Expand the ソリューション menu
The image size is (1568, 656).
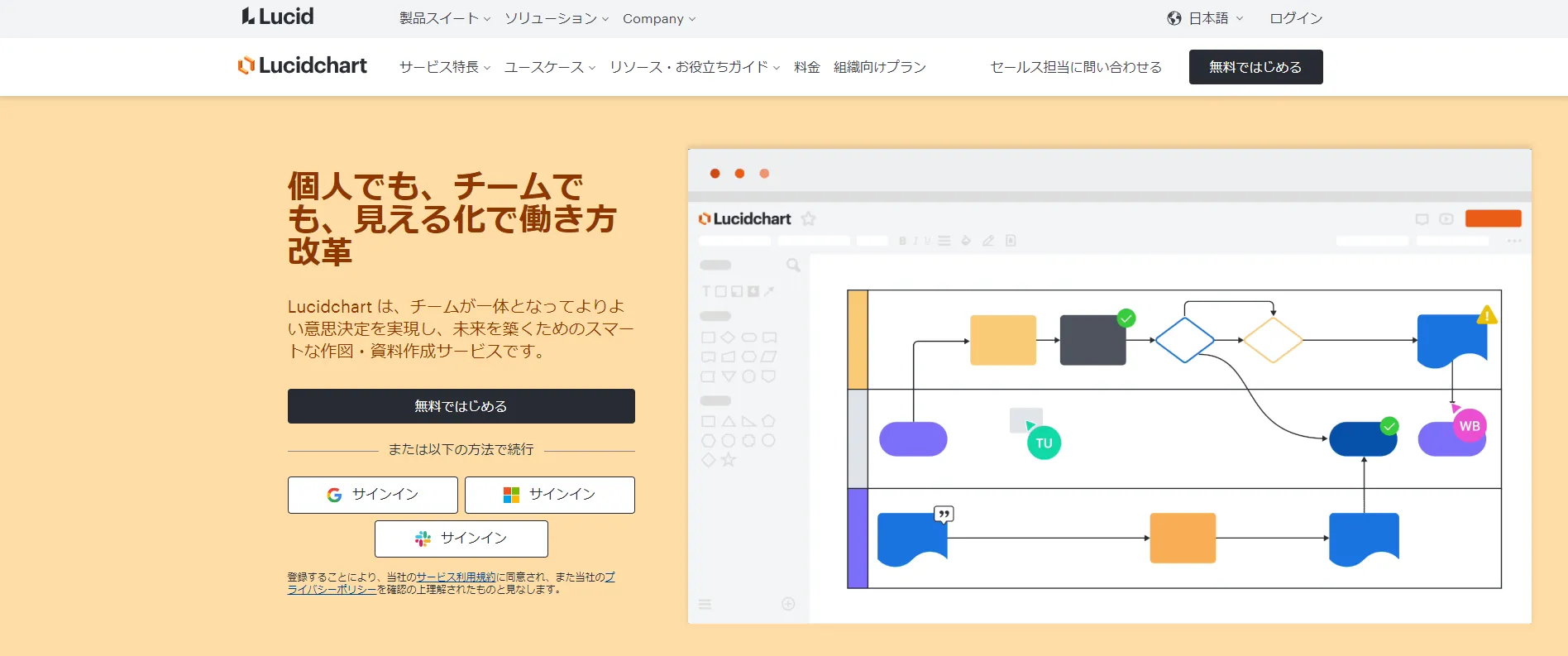(557, 18)
